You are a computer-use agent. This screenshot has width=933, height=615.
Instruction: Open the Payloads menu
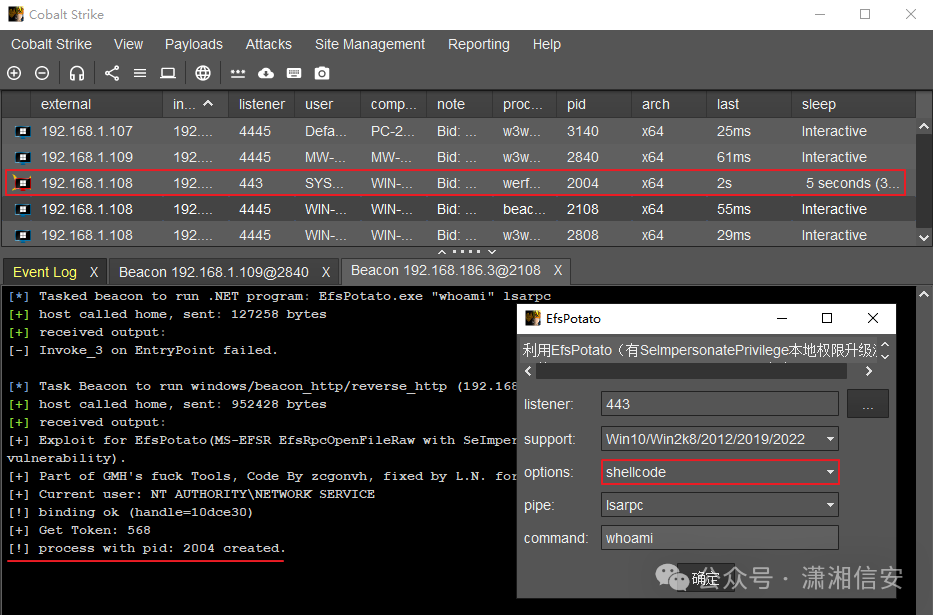[193, 45]
